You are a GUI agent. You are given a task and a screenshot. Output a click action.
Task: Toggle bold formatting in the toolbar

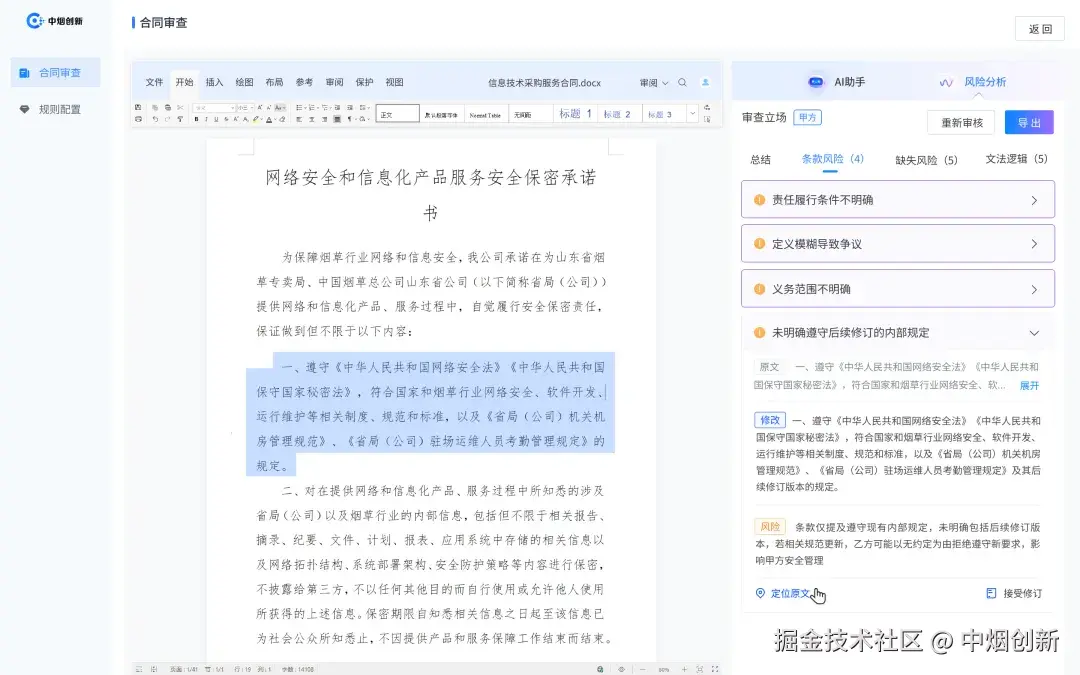point(196,118)
